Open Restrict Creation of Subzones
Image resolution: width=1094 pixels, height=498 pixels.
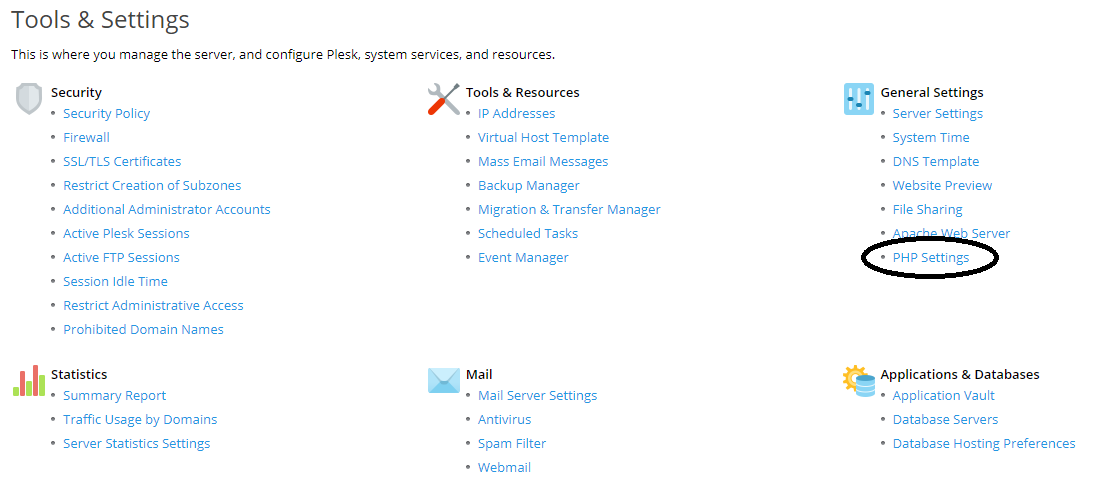pyautogui.click(x=152, y=185)
